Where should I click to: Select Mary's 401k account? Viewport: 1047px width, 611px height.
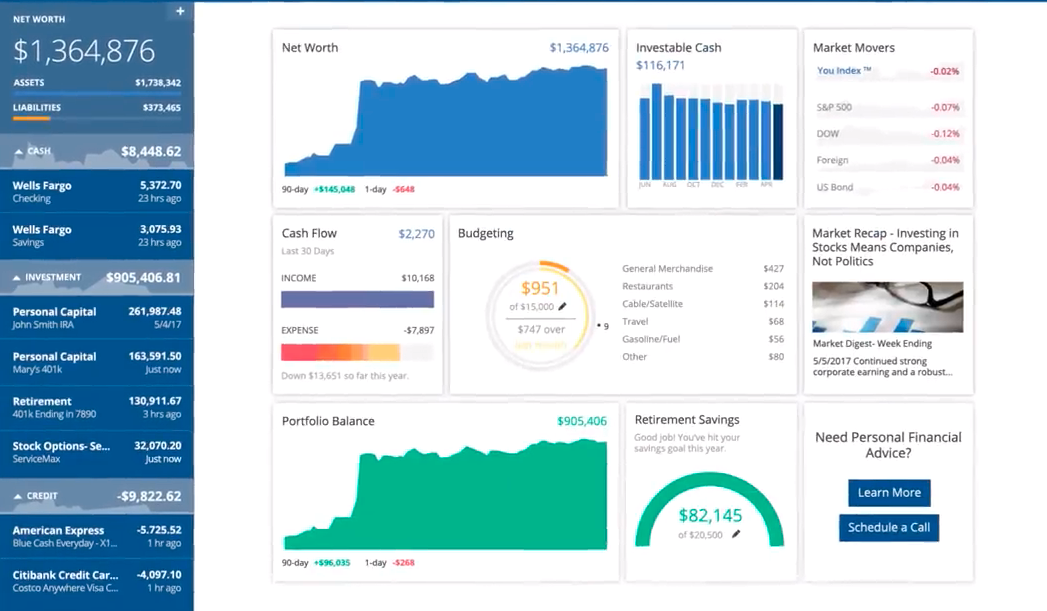pos(96,362)
